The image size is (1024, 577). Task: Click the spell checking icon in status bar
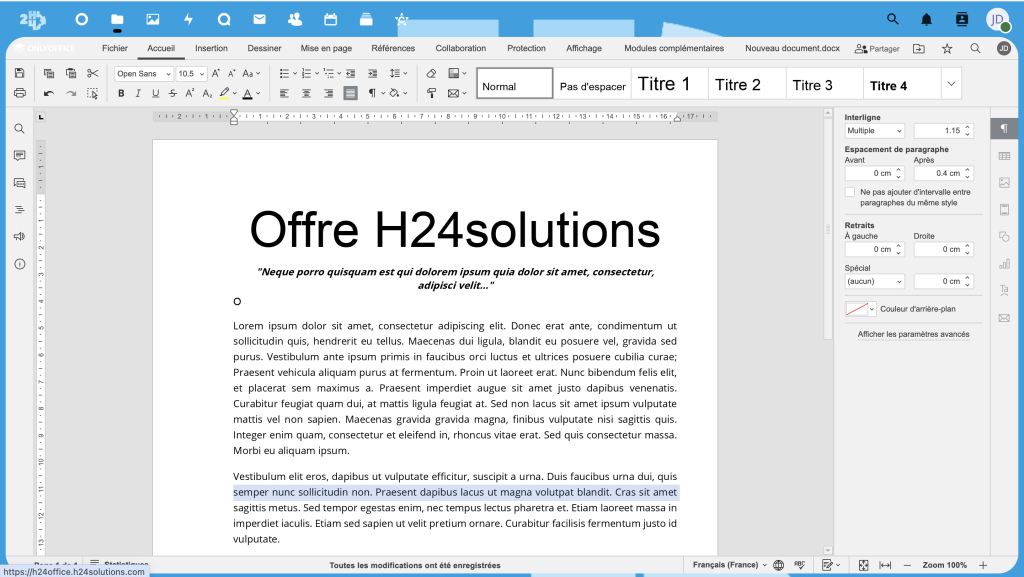[799, 565]
